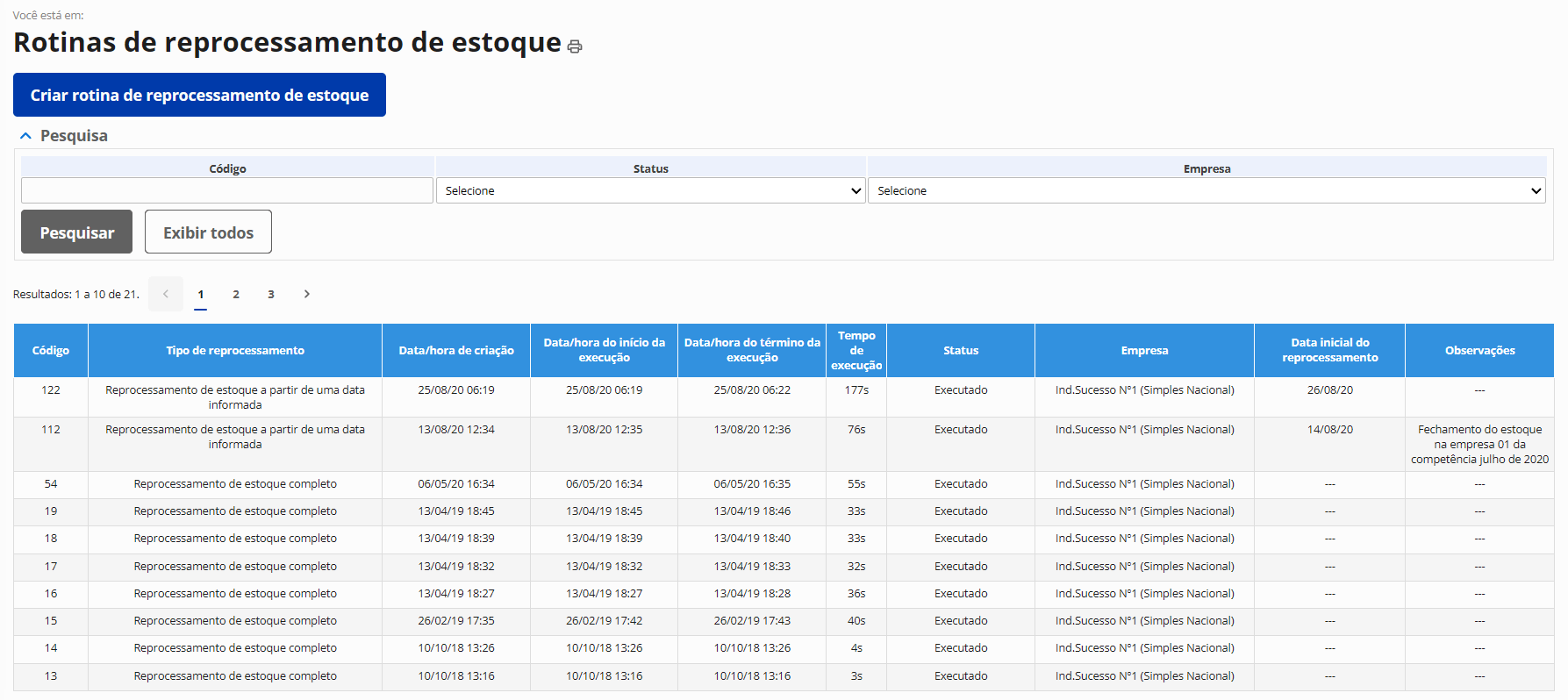
Task: Create a new stock reprocessing routine
Action: (199, 95)
